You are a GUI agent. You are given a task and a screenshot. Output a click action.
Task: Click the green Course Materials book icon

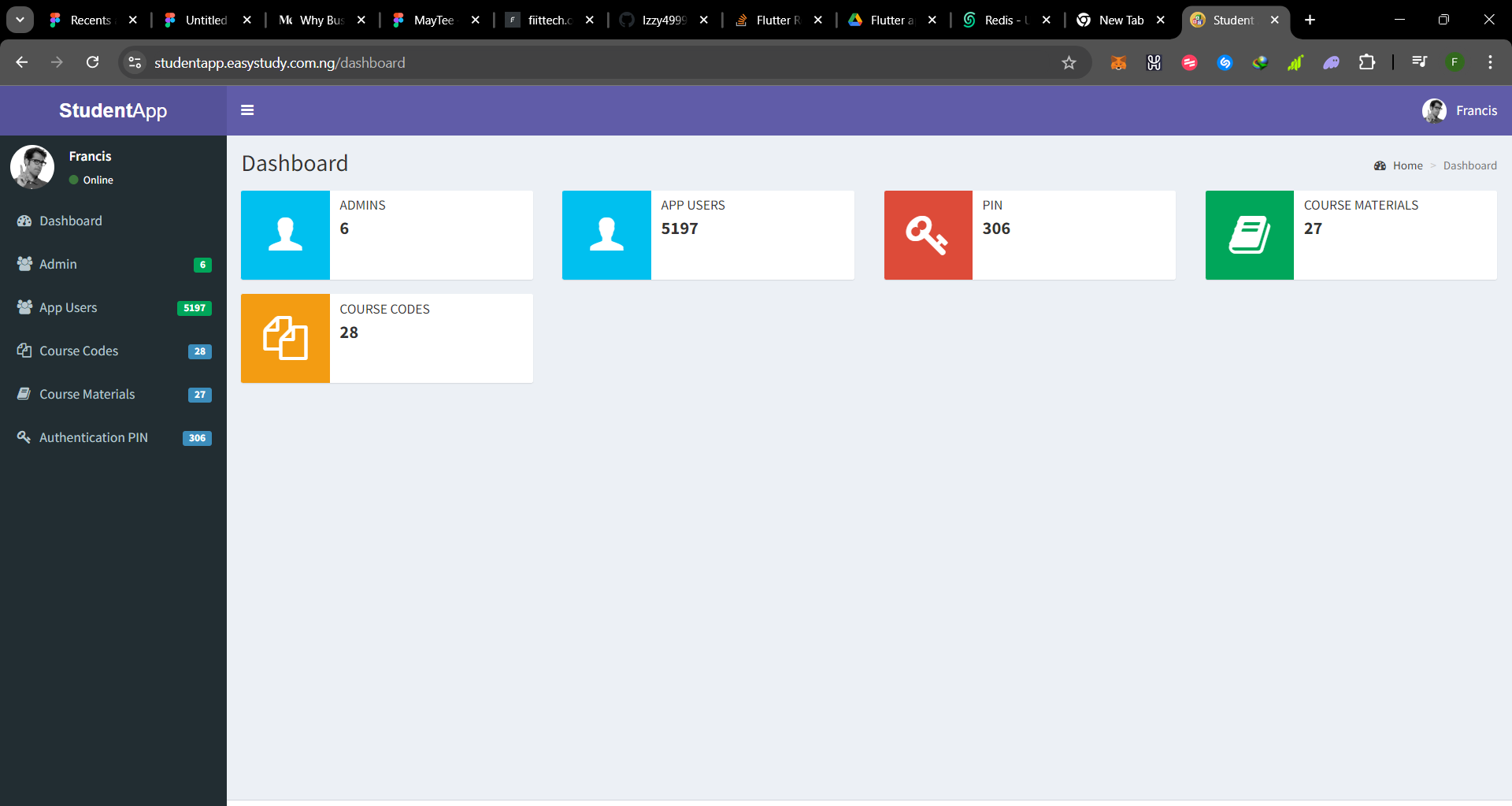1249,235
